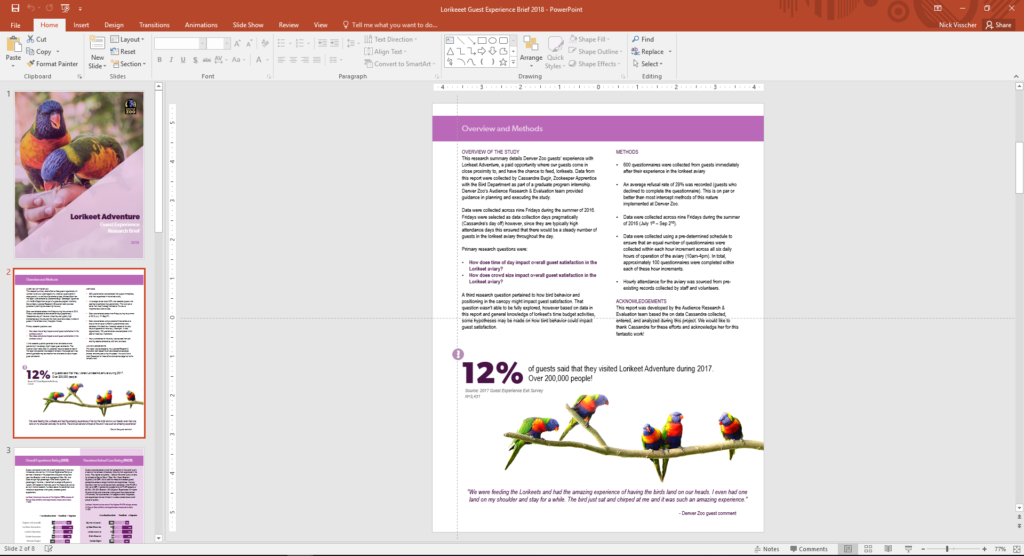Toggle Strikethrough formatting
The height and width of the screenshot is (556, 1024).
tap(206, 60)
